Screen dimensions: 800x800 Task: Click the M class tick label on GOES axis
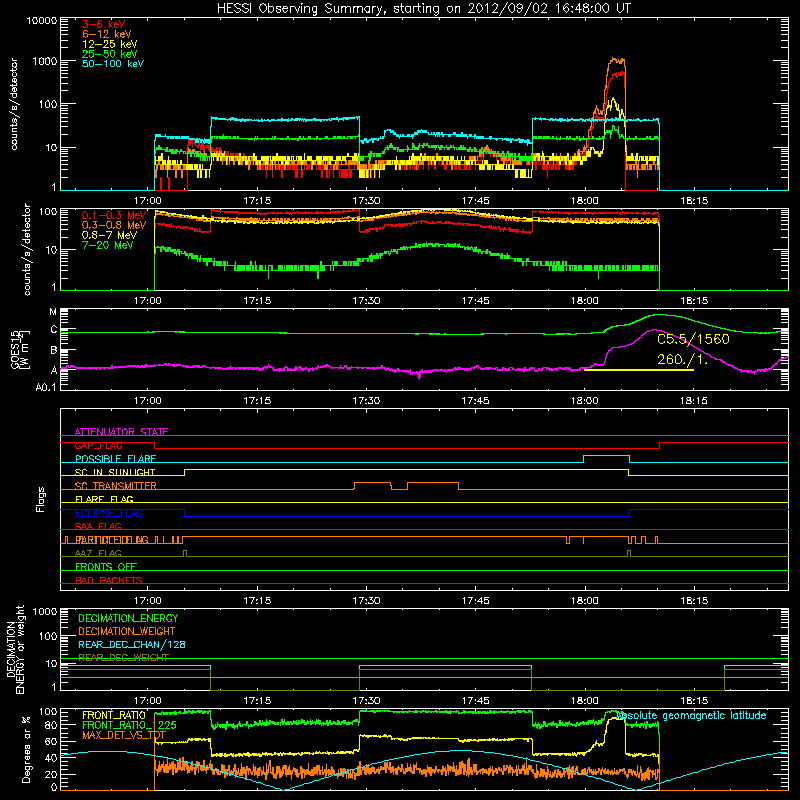(x=53, y=312)
